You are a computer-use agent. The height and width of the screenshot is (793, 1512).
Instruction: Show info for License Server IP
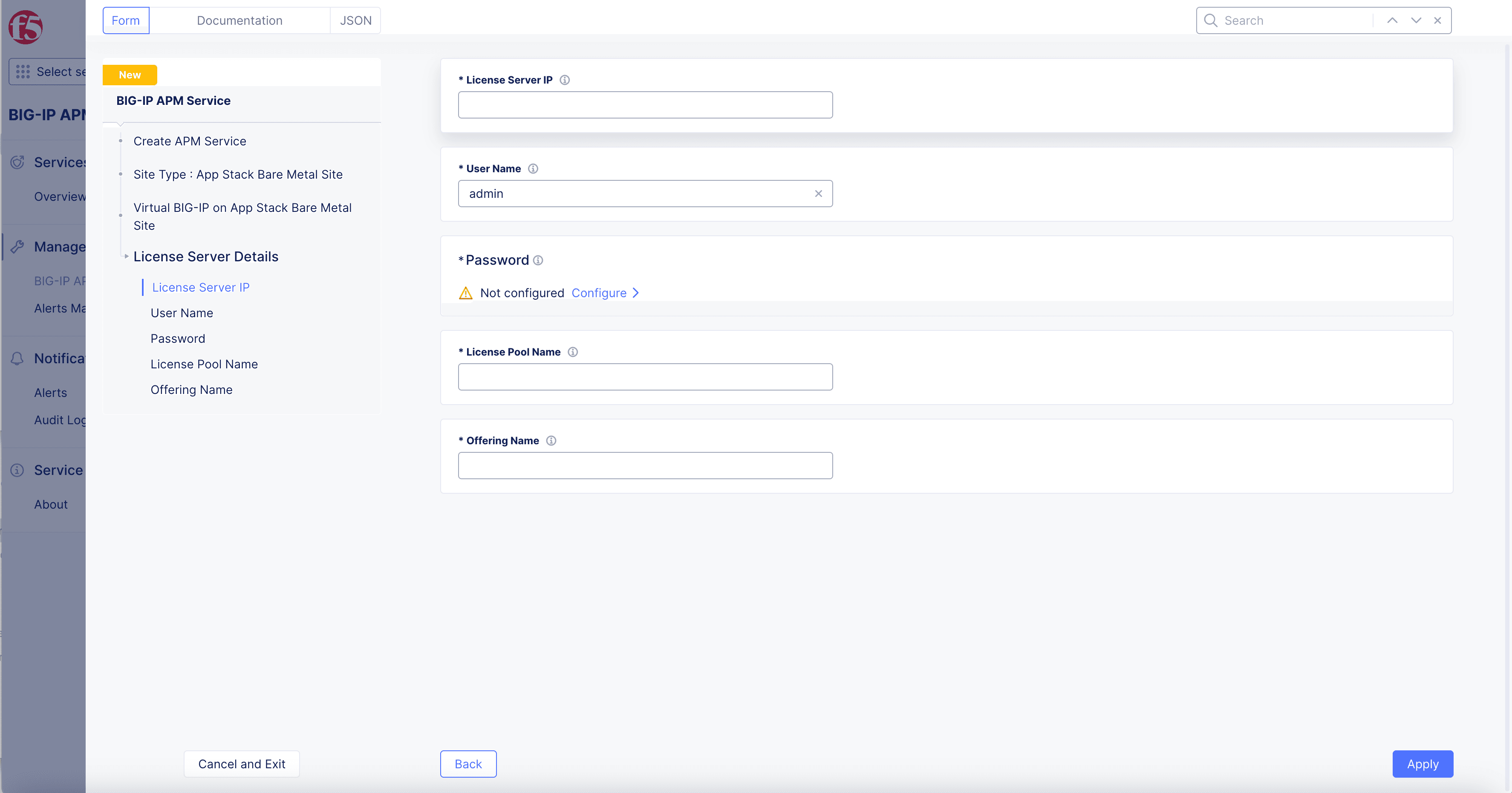(x=564, y=80)
